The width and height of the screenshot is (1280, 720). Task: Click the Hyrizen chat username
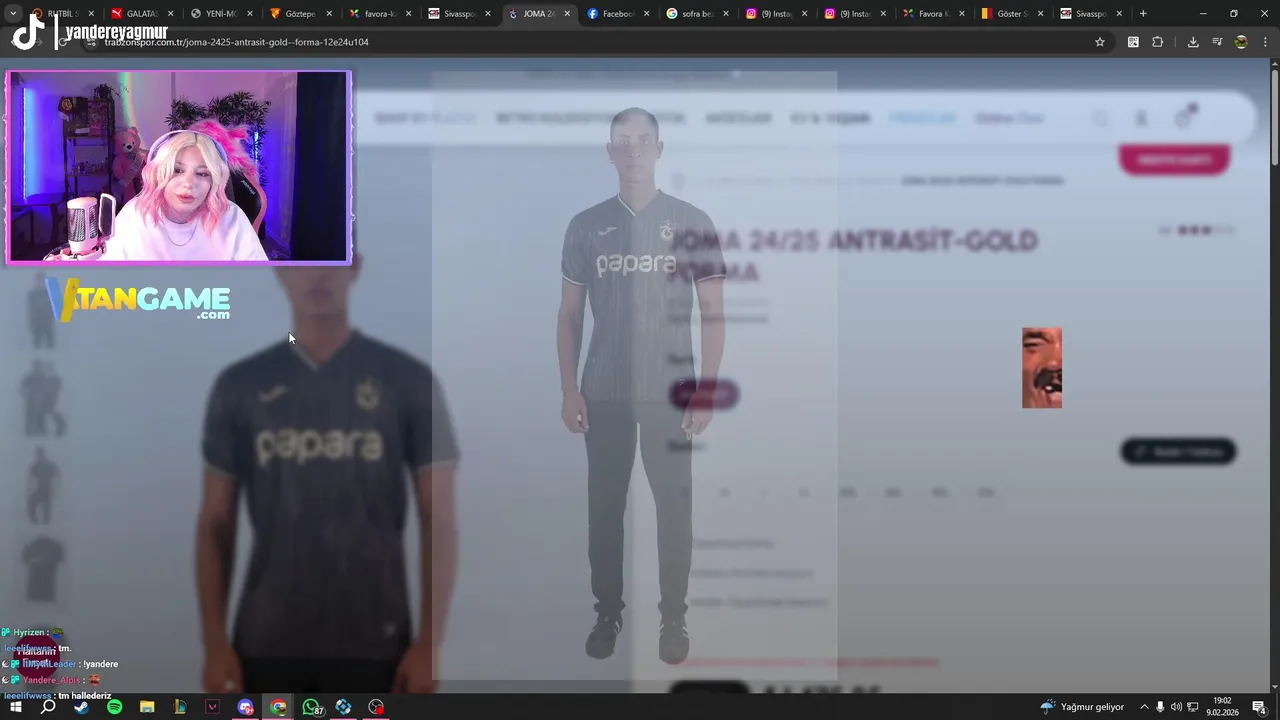pyautogui.click(x=29, y=632)
